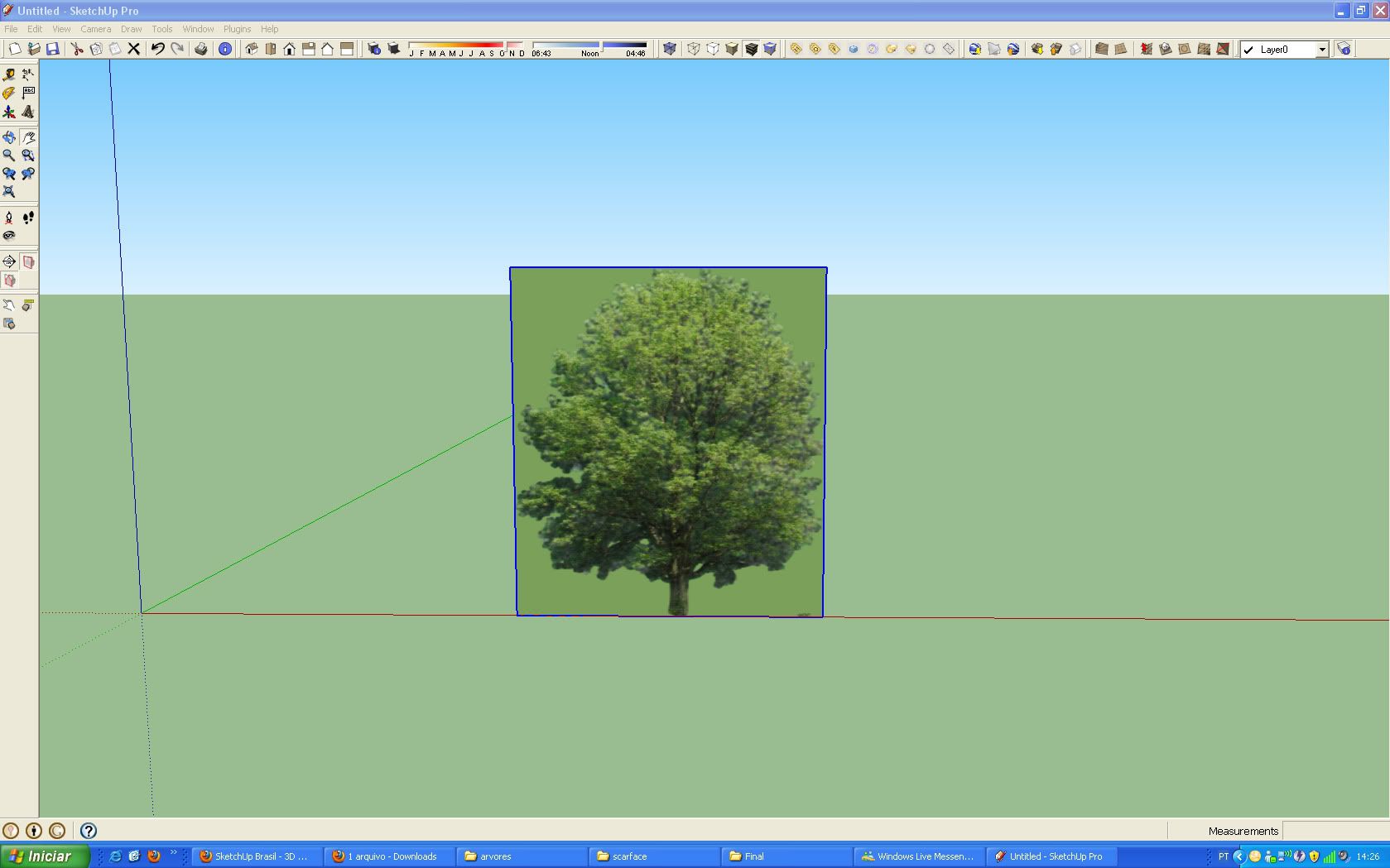Select the tree image in viewport
Screen dimensions: 1390x868
(x=668, y=442)
